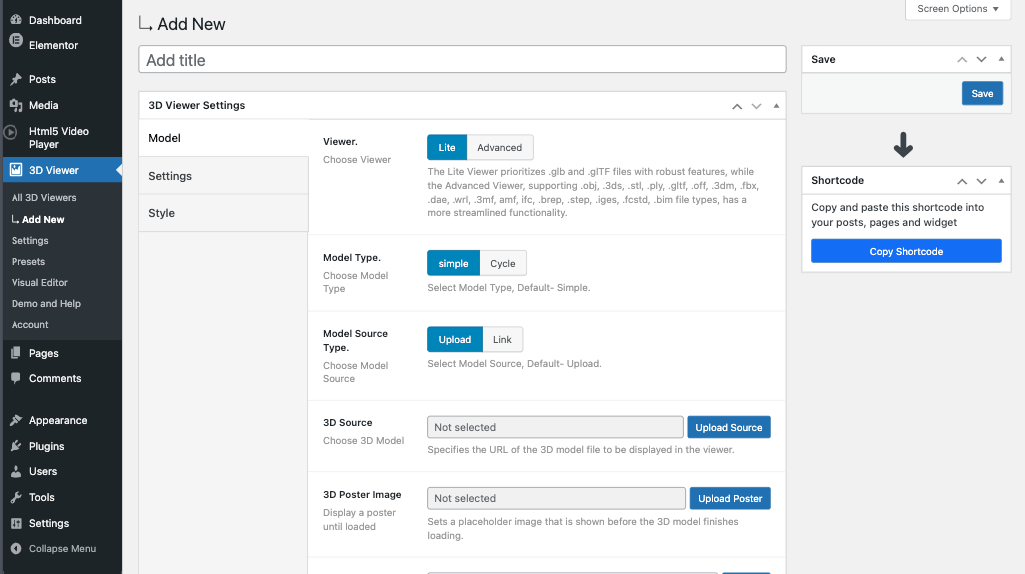This screenshot has height=574, width=1025.
Task: Select the Advanced viewer option
Action: pyautogui.click(x=499, y=148)
